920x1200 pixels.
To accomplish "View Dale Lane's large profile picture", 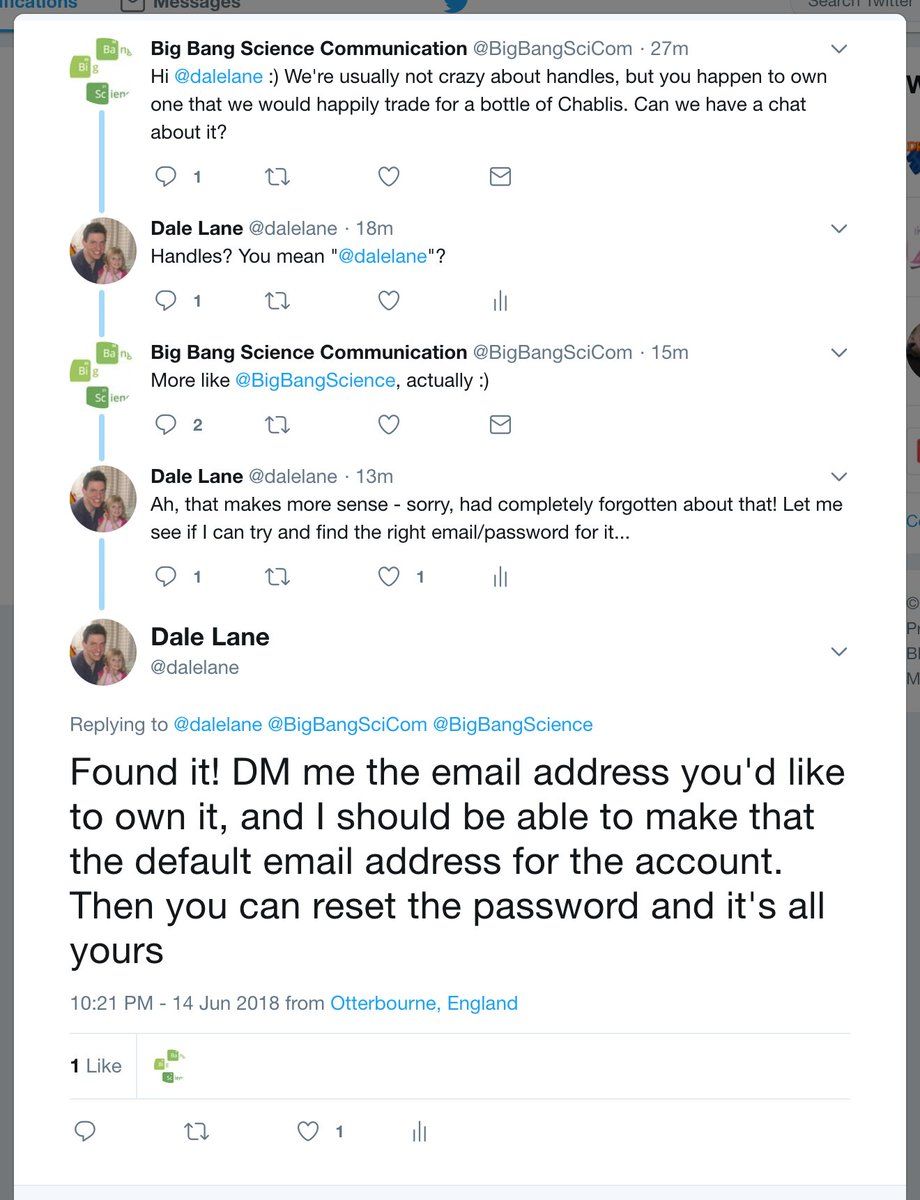I will click(103, 652).
